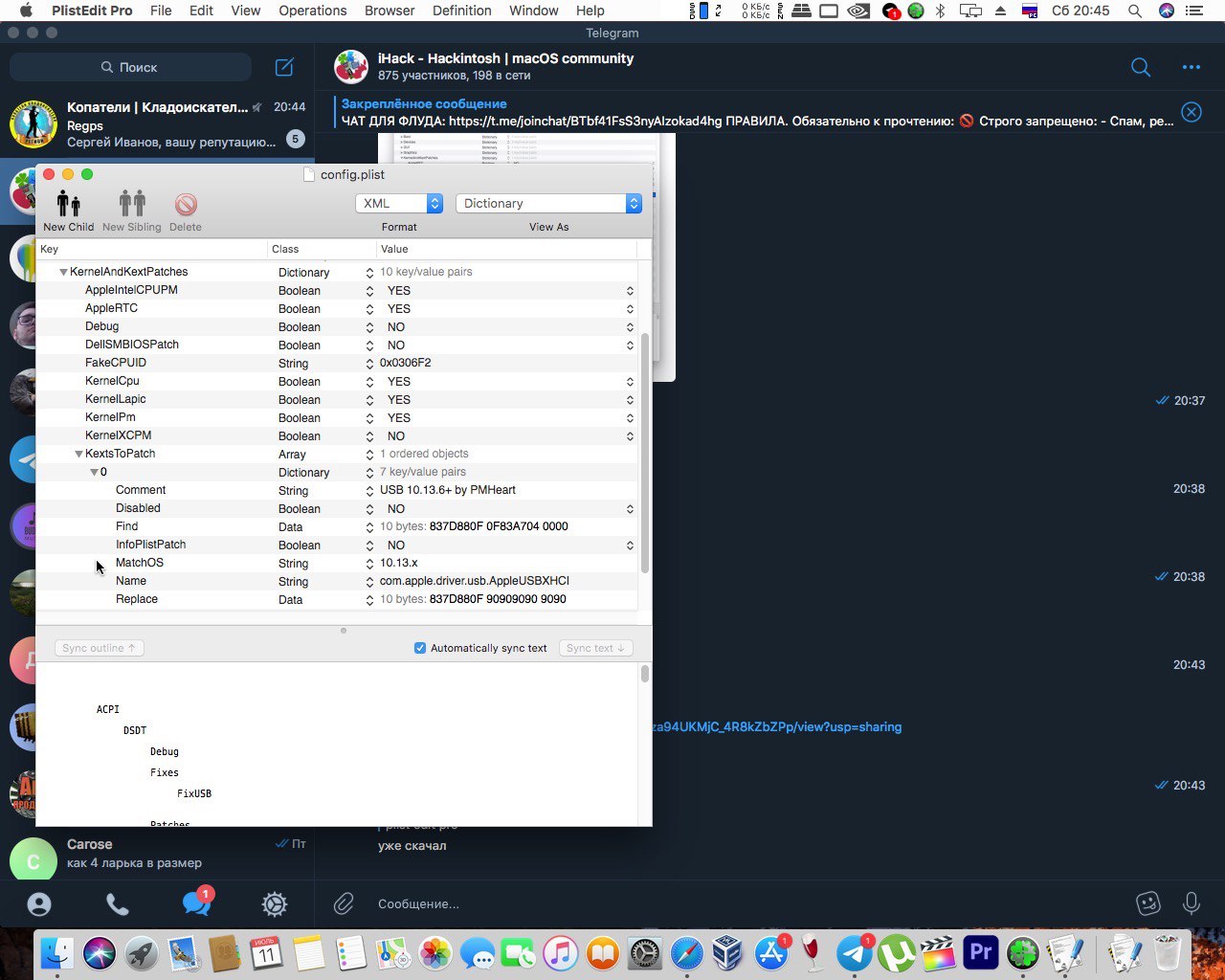Viewport: 1225px width, 980px height.
Task: Click the compose new message icon in Telegram
Action: [284, 67]
